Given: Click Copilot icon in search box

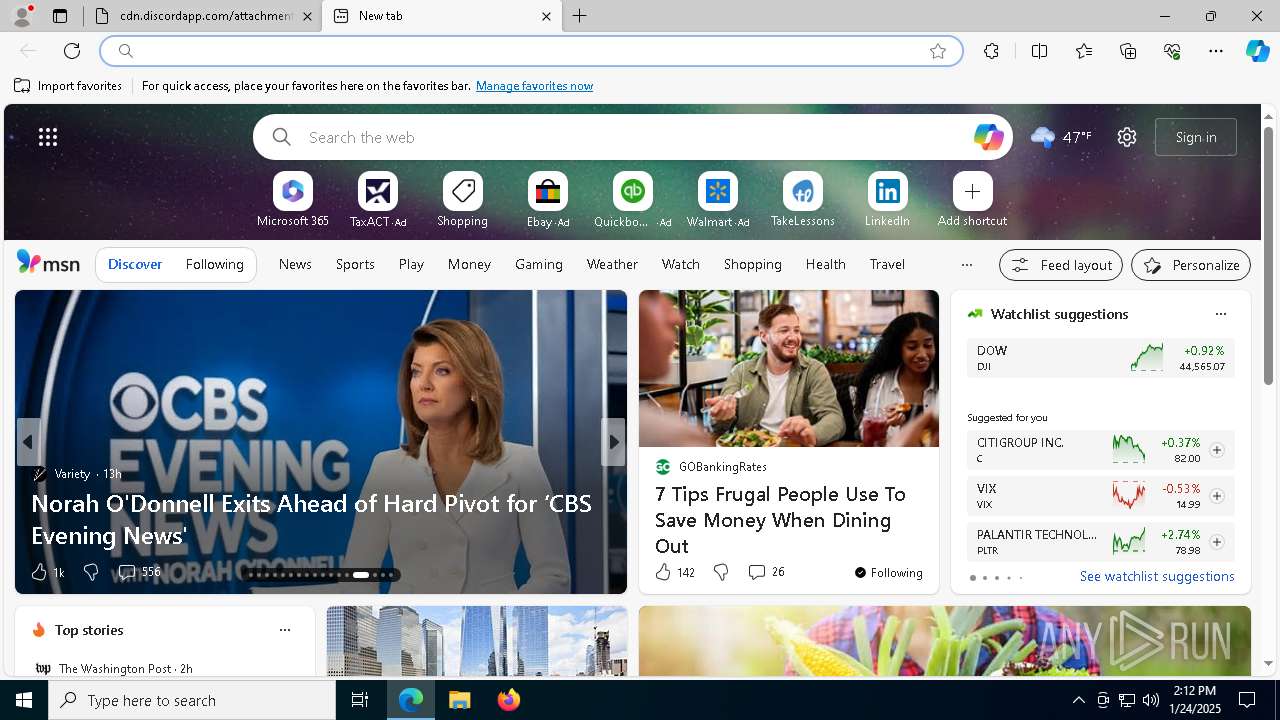Looking at the screenshot, I should pos(988,137).
